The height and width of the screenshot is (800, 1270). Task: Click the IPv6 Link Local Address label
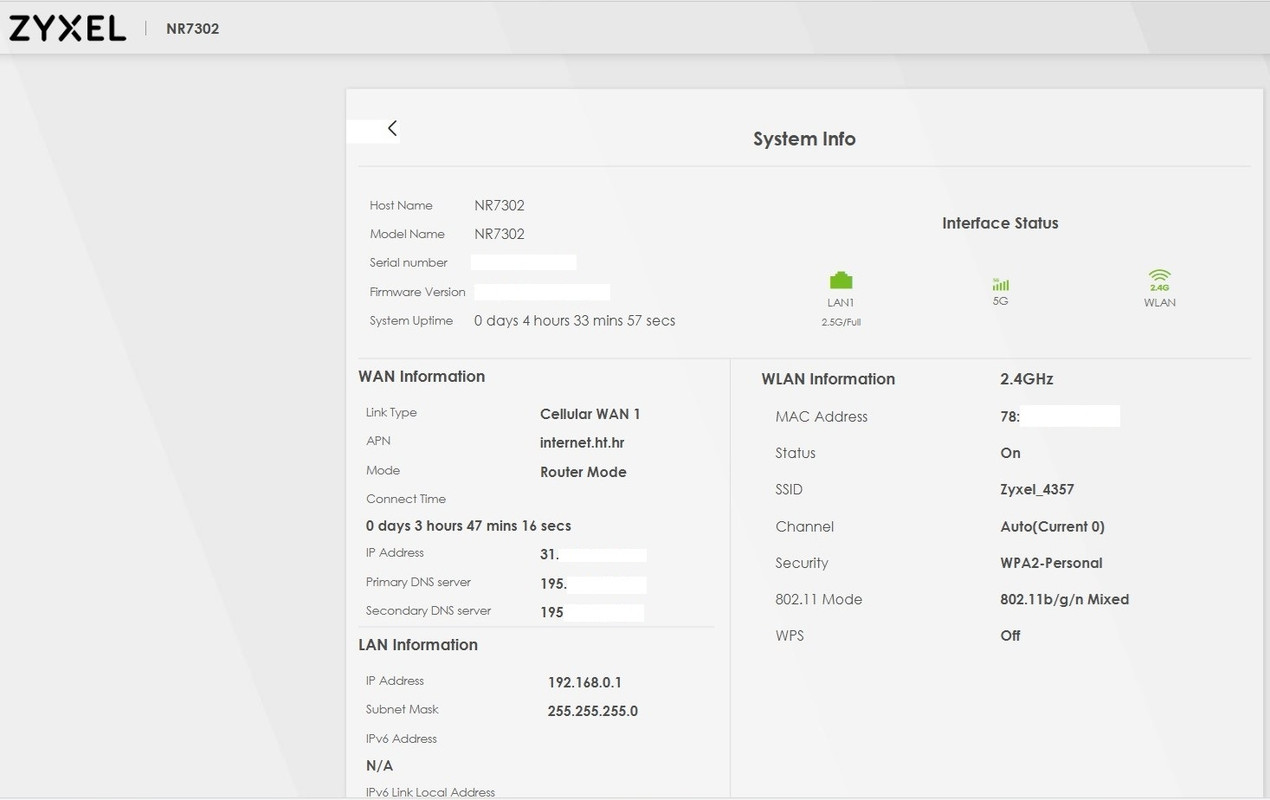click(x=430, y=792)
